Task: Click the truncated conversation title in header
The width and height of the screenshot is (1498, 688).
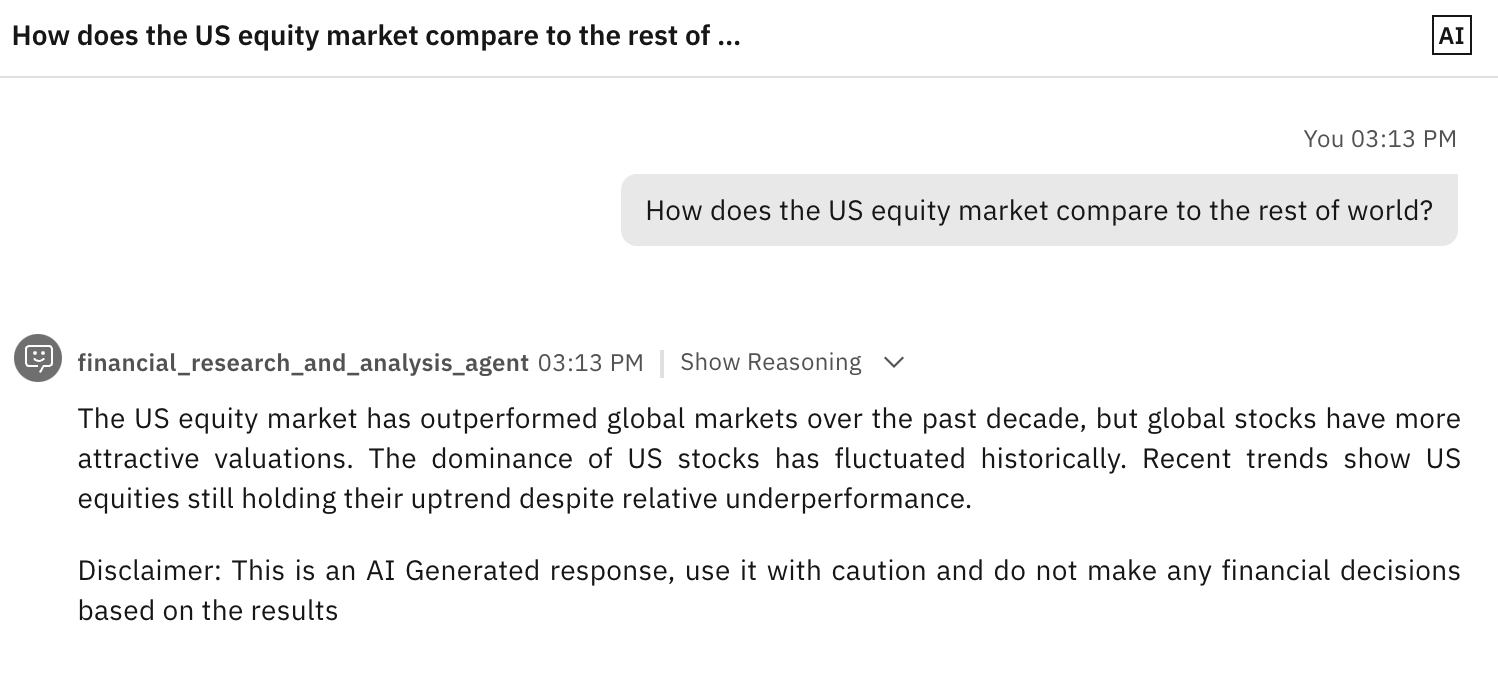Action: [376, 37]
